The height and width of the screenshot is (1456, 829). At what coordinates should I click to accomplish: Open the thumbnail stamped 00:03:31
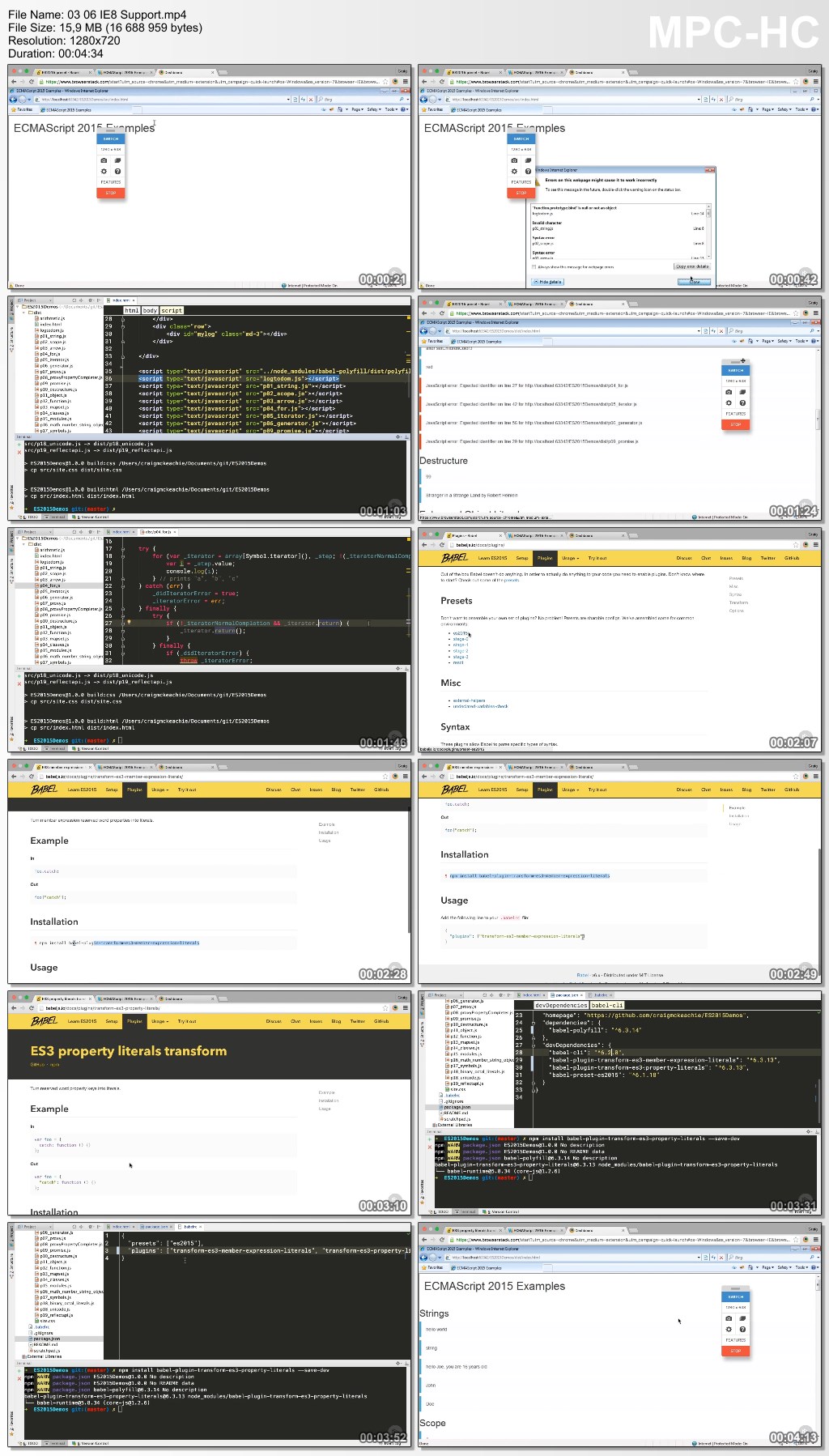click(620, 1103)
